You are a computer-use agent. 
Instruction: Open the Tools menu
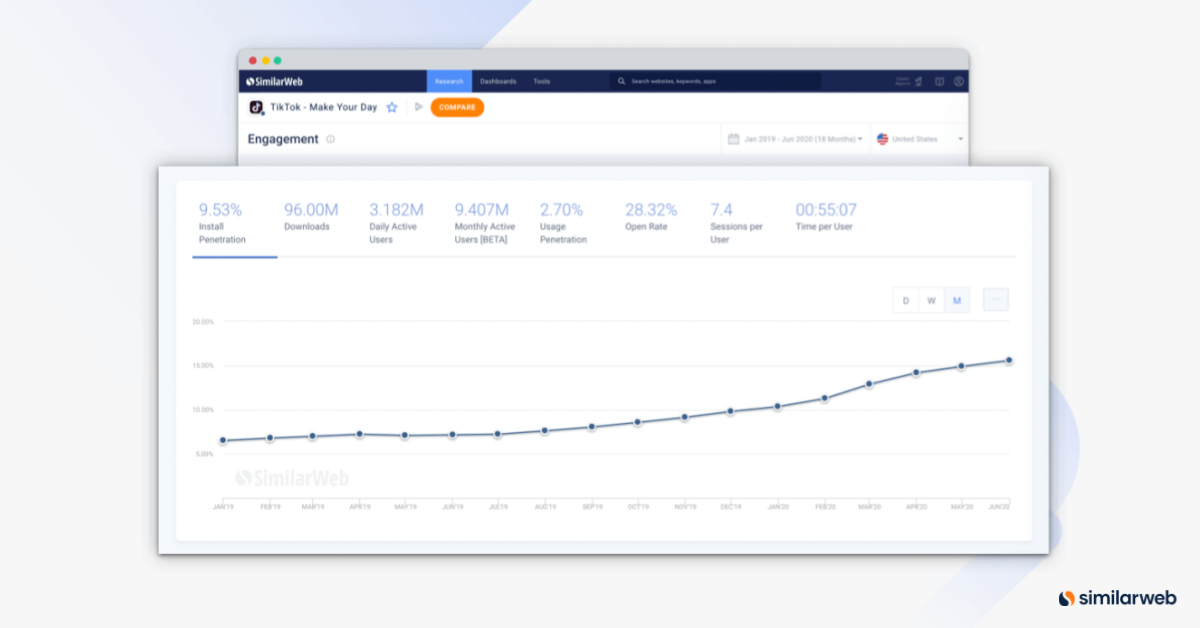click(542, 81)
